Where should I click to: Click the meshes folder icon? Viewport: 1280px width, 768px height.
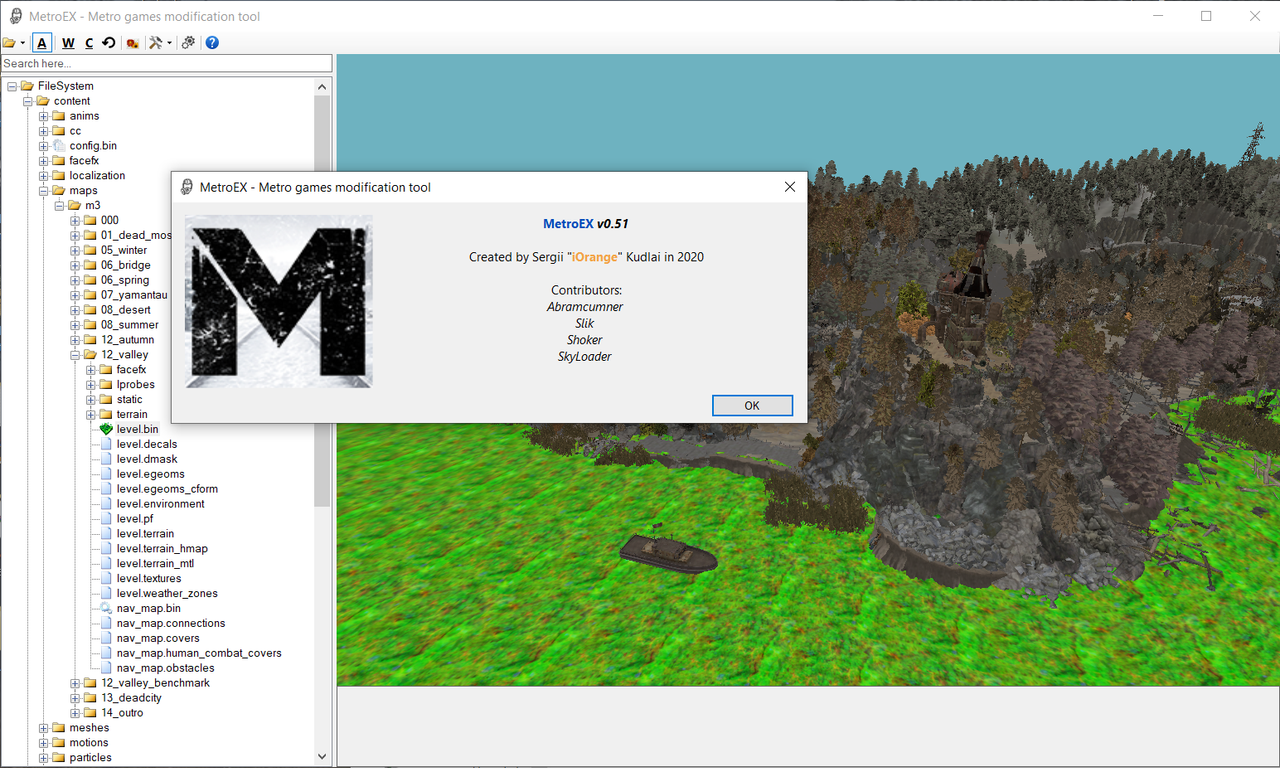[x=59, y=728]
